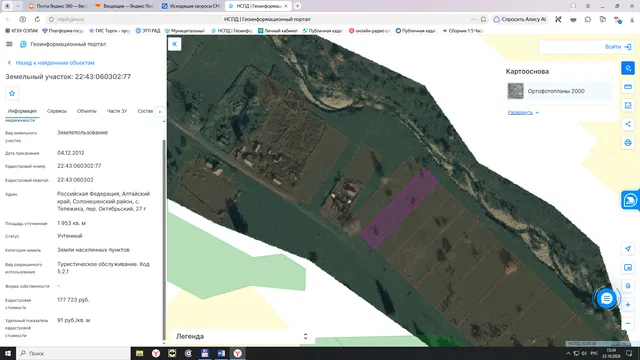
Task: Click the info panel vertical scrollbar
Action: pos(164,241)
